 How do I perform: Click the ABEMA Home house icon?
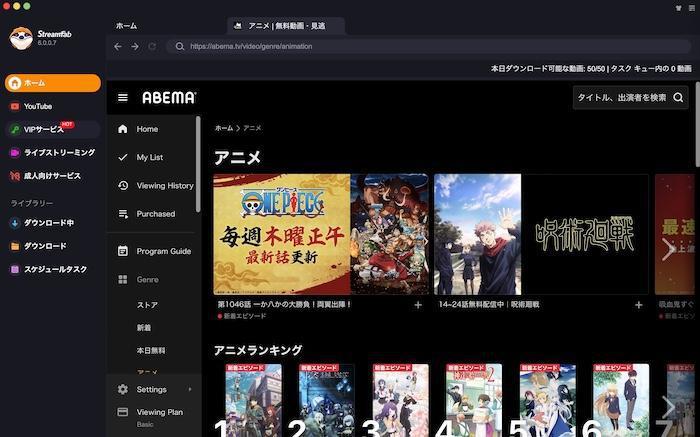click(123, 129)
